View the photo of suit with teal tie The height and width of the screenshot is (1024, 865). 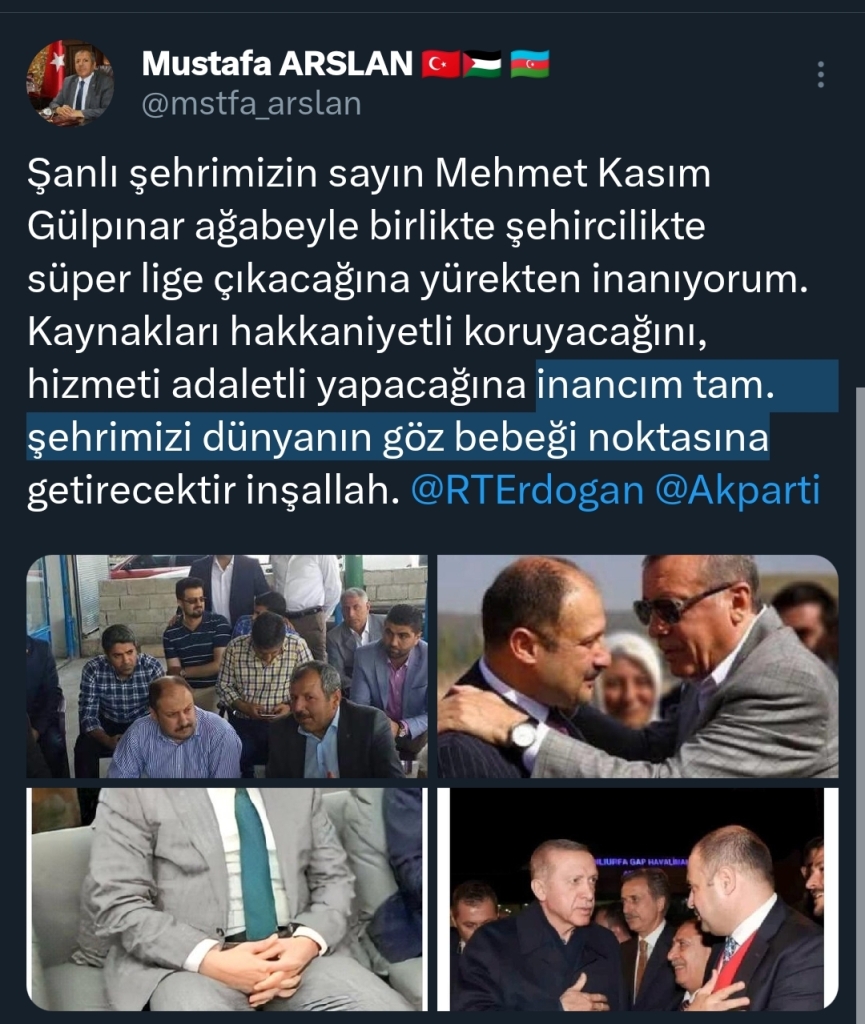227,899
